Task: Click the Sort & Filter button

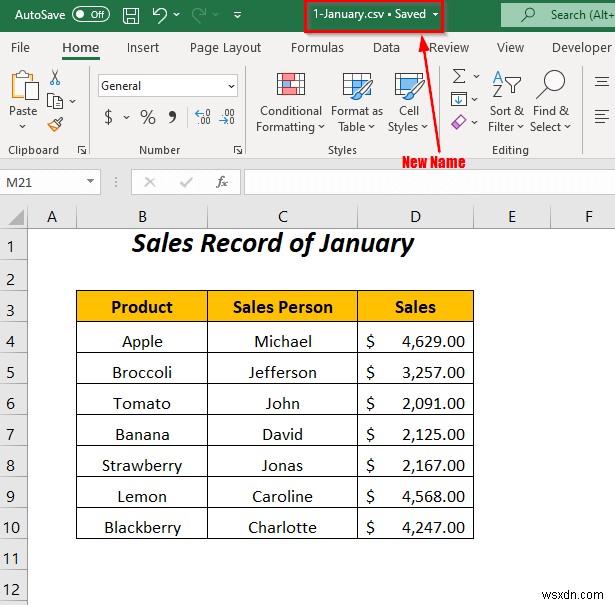Action: click(x=507, y=102)
